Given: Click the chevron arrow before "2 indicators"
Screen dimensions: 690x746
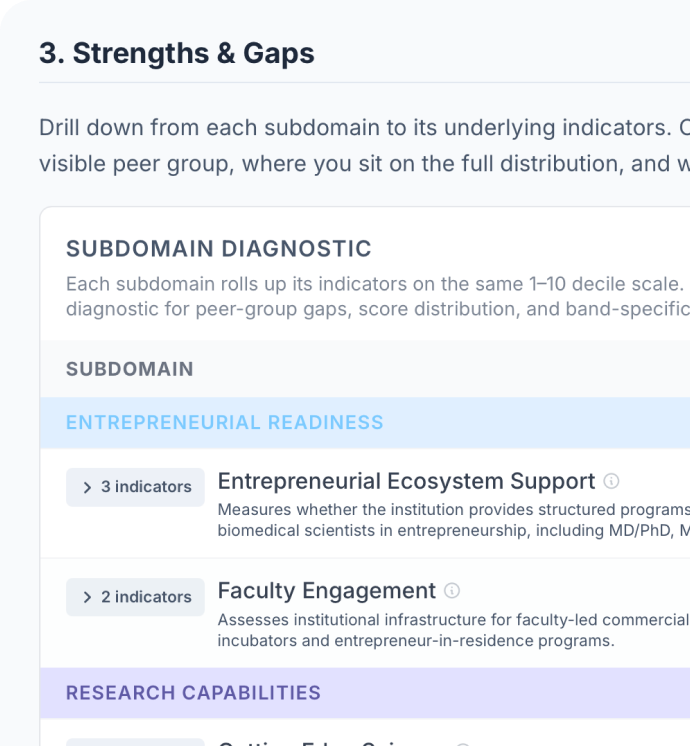Looking at the screenshot, I should (x=87, y=597).
